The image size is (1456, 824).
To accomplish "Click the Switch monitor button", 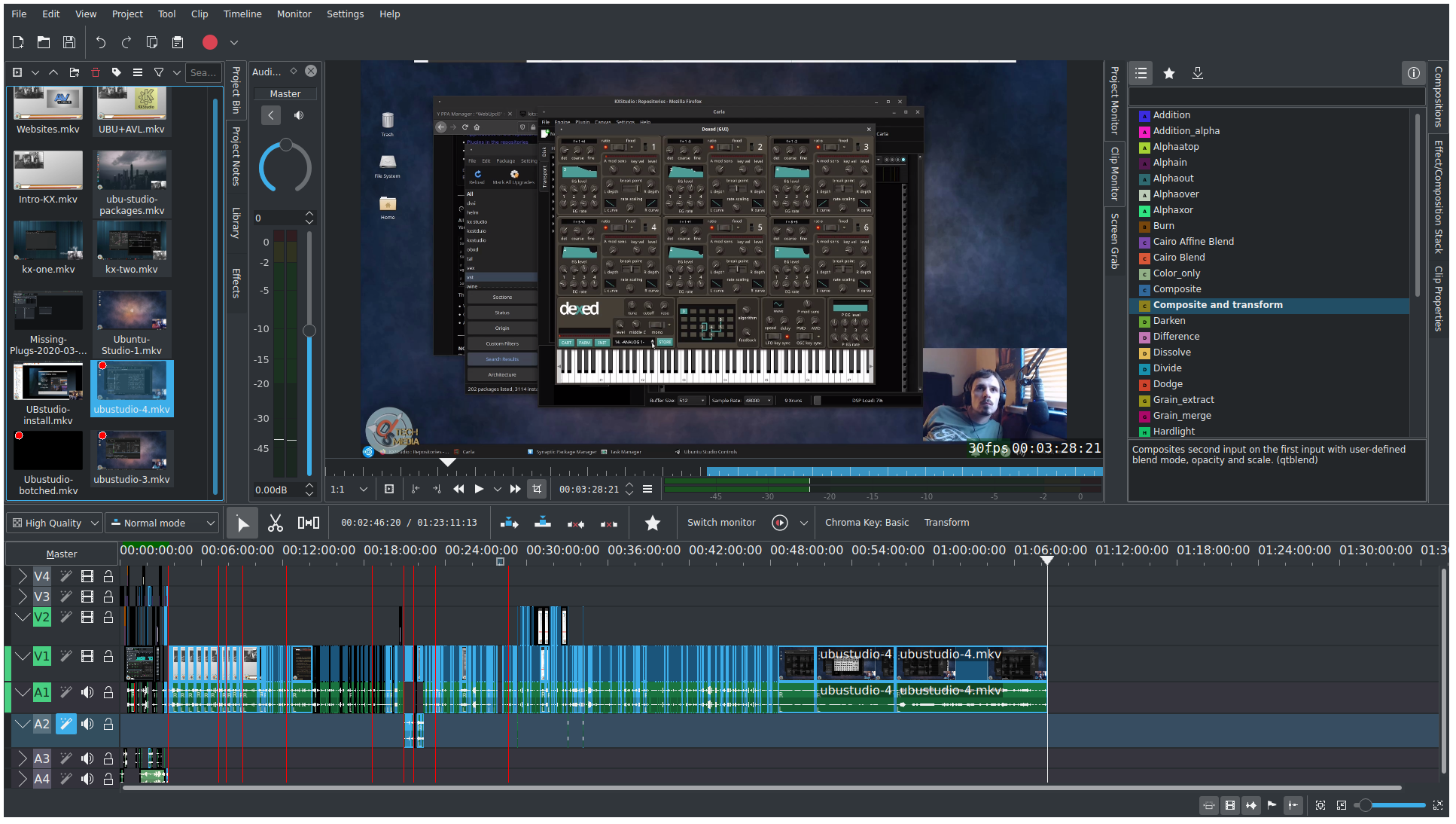I will (720, 523).
